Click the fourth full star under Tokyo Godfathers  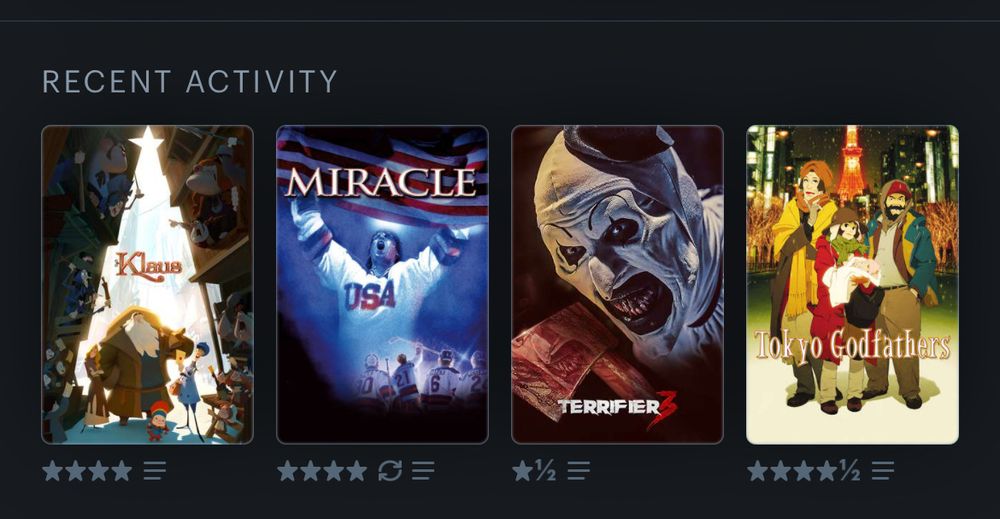(827, 471)
